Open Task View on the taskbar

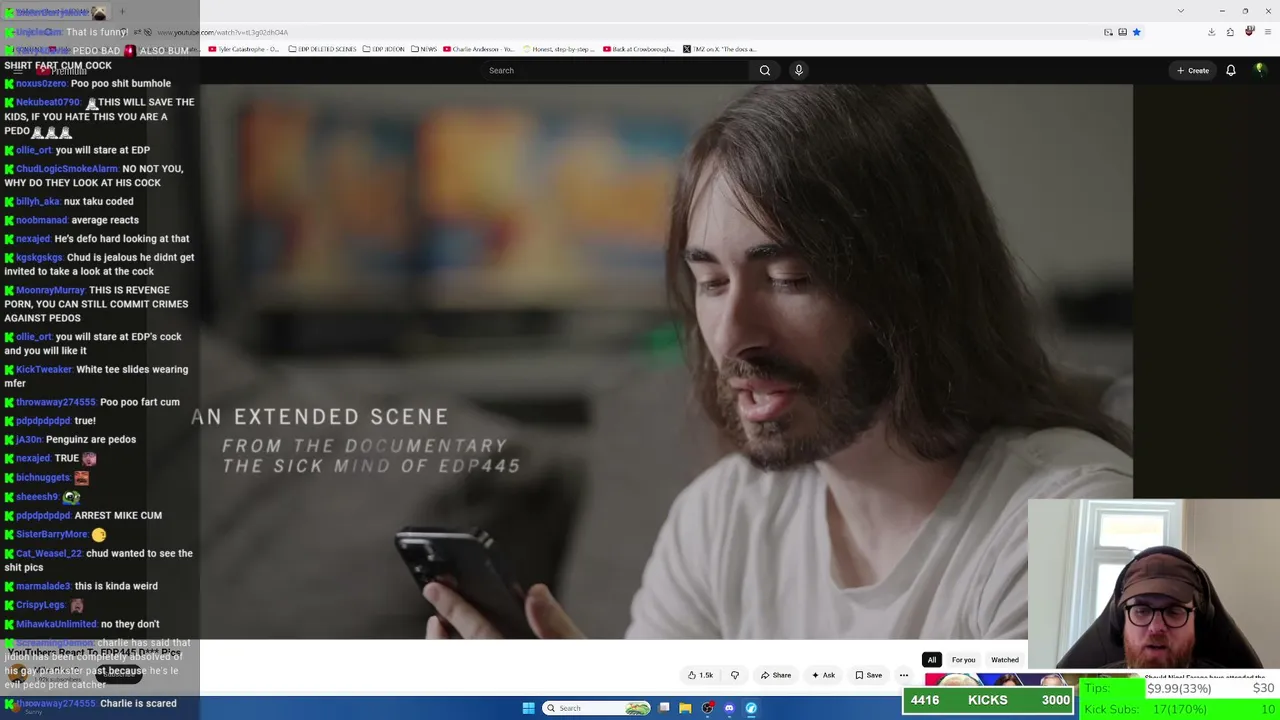tap(663, 708)
